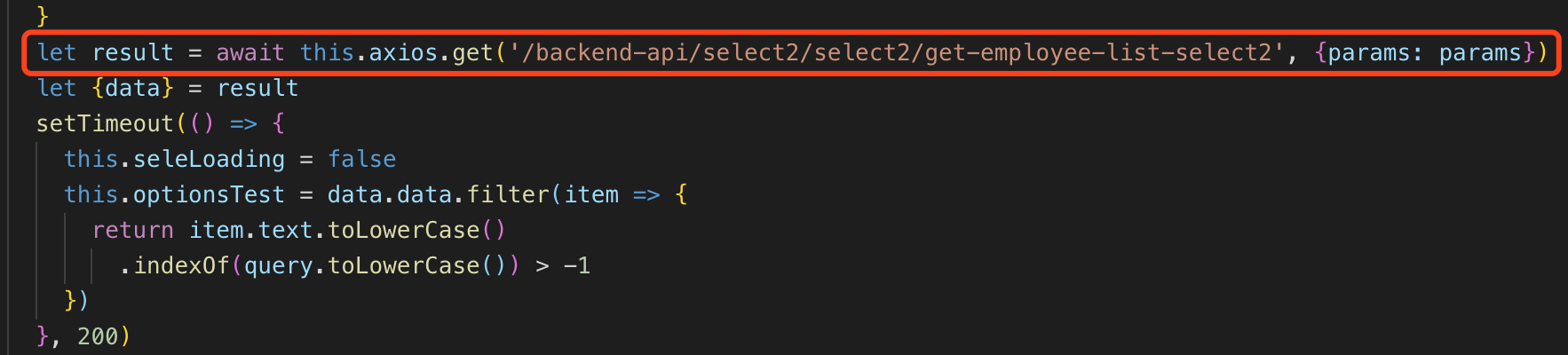1568x355 pixels.
Task: Click 'seleLoading' property name
Action: pos(210,160)
